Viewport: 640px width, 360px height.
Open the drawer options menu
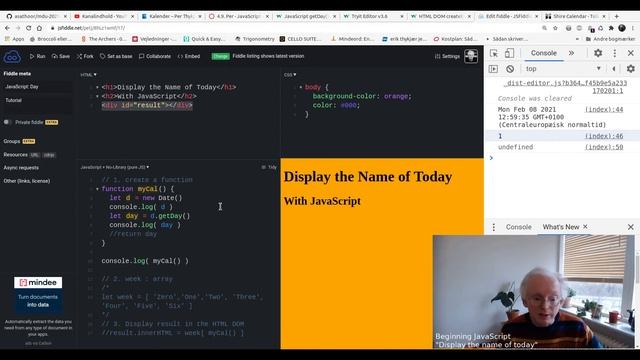coord(493,227)
